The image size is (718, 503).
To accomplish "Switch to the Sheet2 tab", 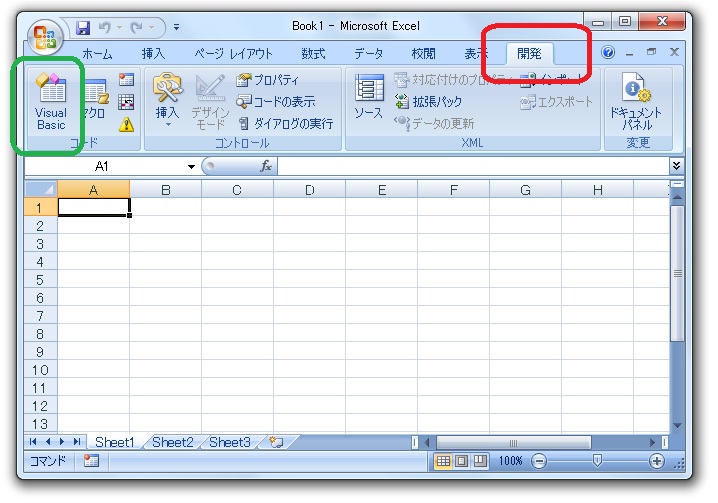I will point(173,442).
